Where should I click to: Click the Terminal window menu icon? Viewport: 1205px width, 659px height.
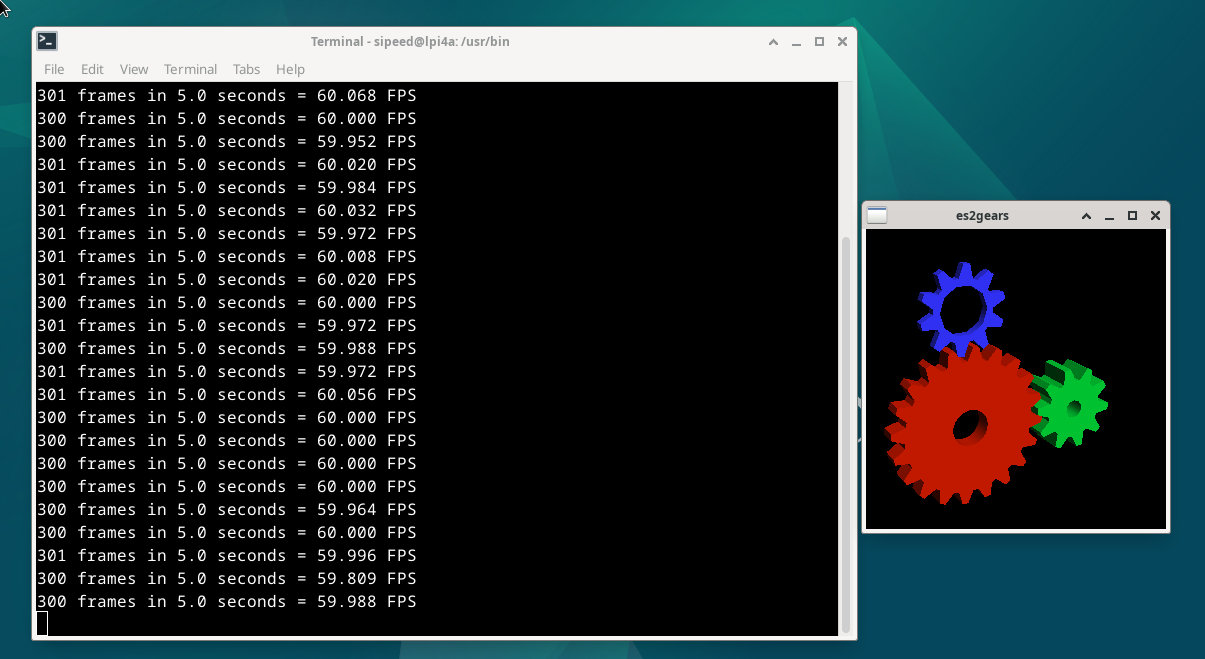coord(47,41)
